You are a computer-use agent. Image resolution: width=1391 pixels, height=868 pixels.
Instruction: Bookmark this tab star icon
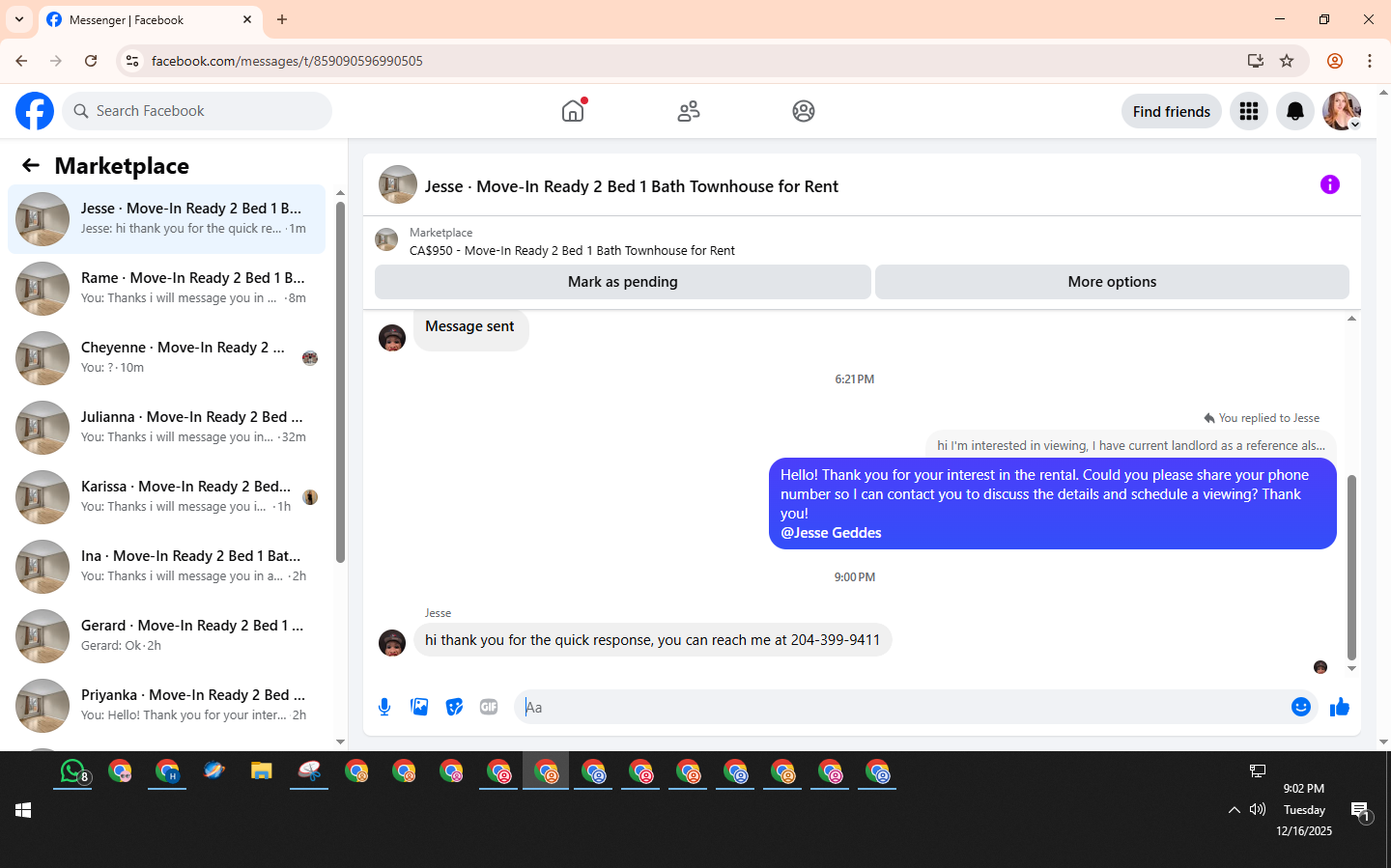coord(1287,61)
